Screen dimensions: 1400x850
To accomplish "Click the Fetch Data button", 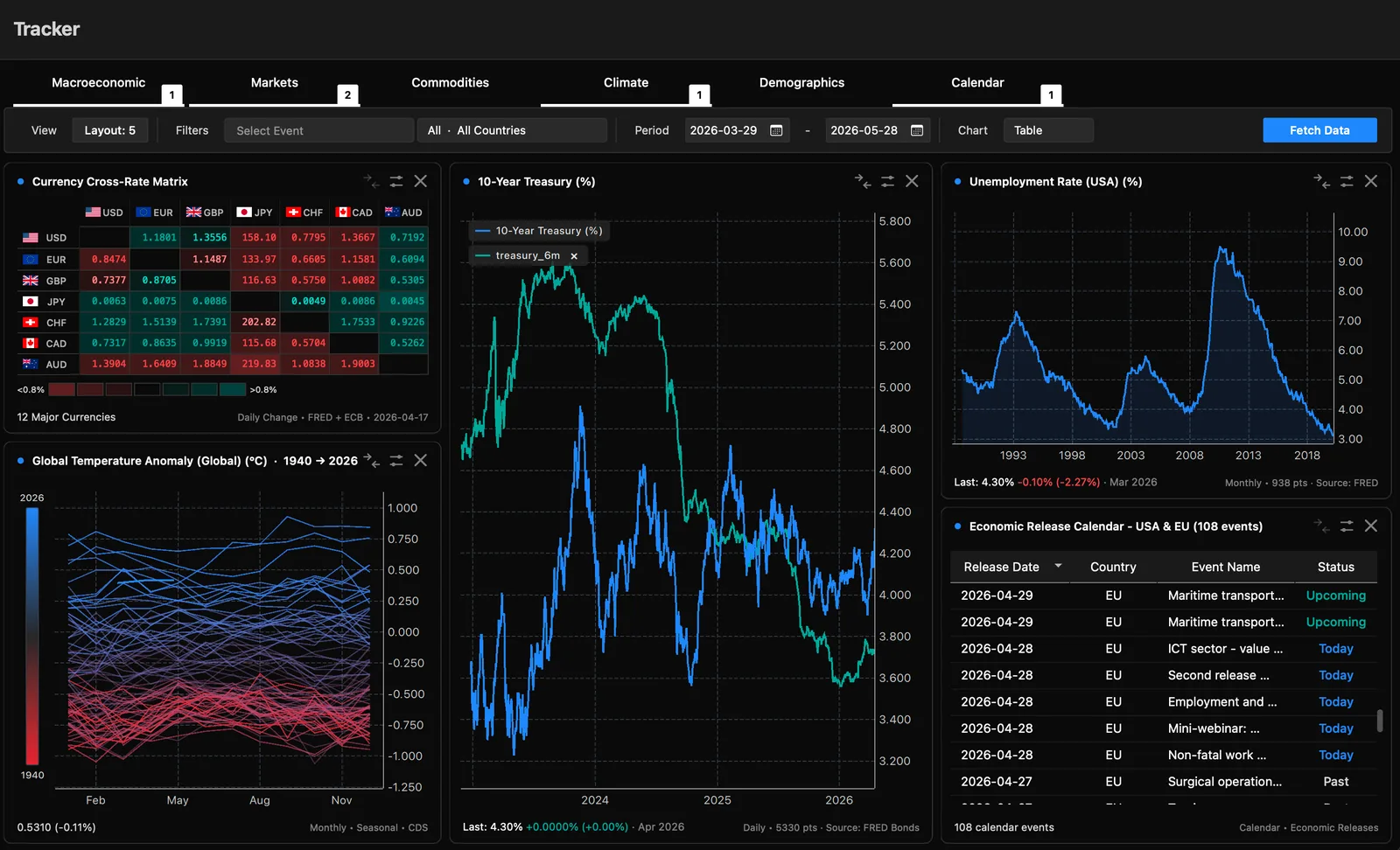I will 1319,130.
